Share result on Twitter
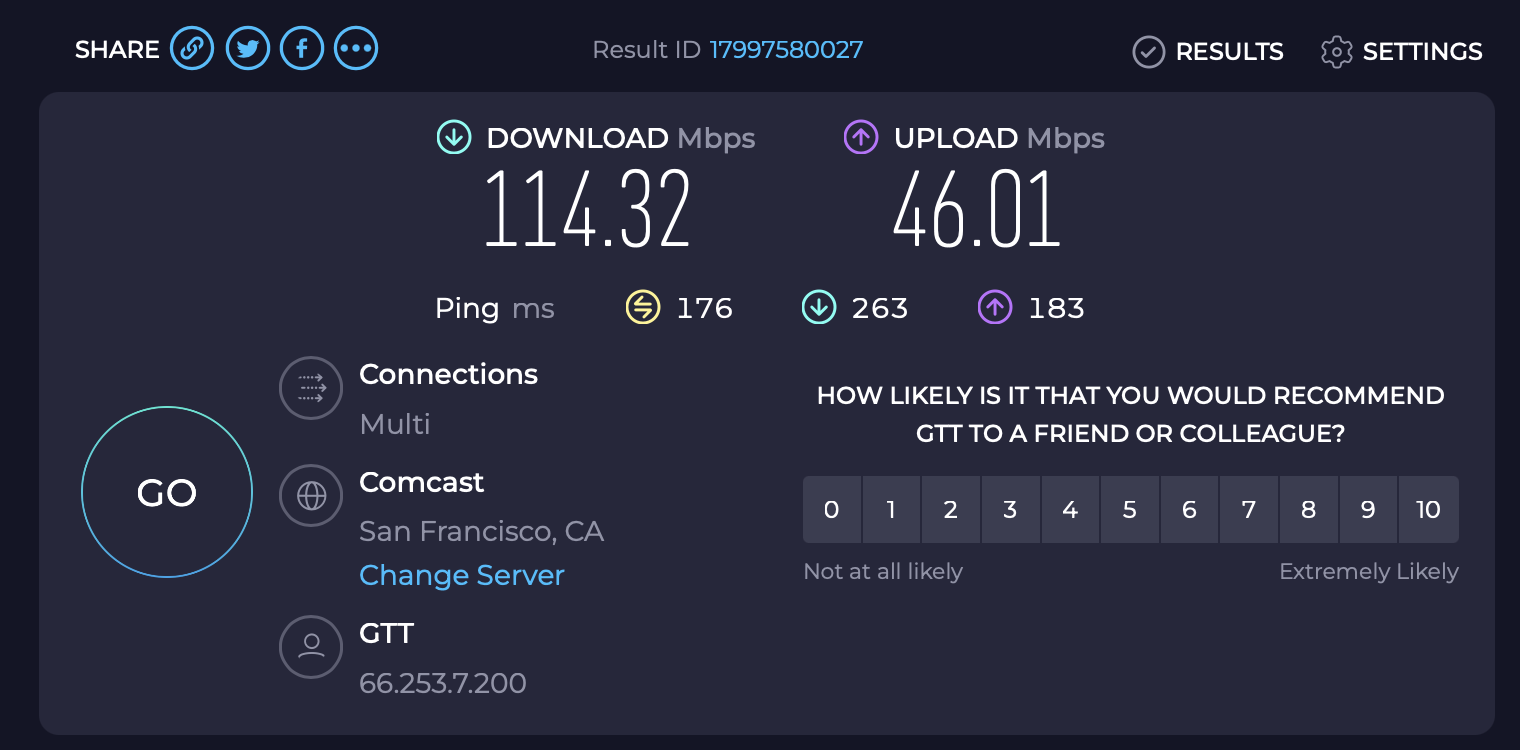The image size is (1520, 750). (248, 48)
